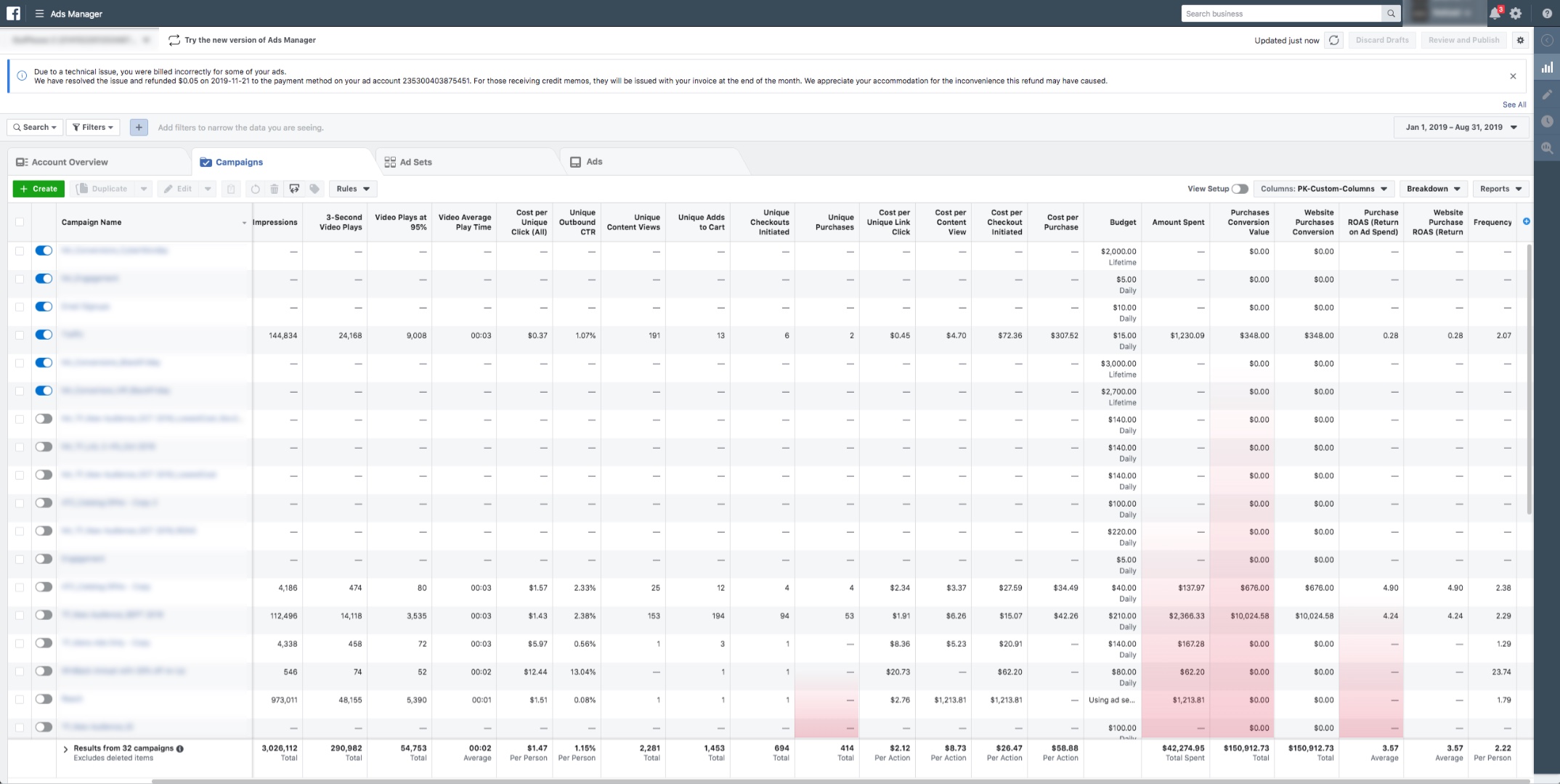This screenshot has height=784, width=1560.
Task: Open the Columns PK-Custom-Columns dropdown
Action: (x=1324, y=189)
